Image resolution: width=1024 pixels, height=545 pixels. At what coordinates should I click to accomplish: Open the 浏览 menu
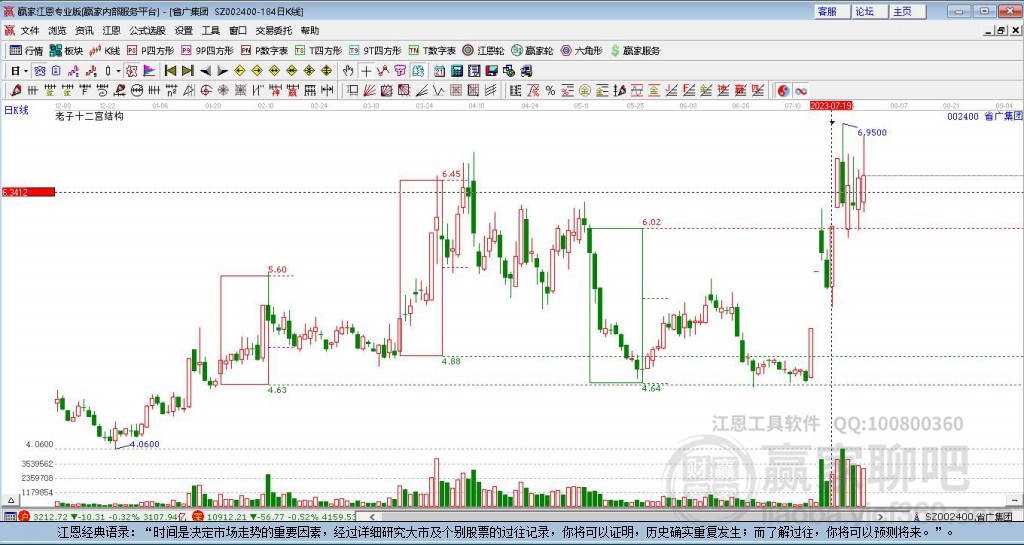pyautogui.click(x=57, y=31)
